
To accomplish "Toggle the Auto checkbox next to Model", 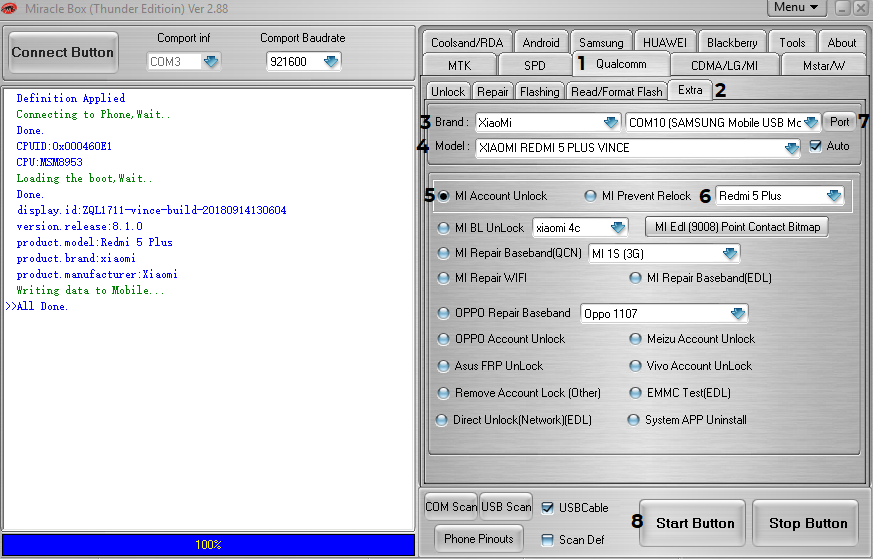I will [x=815, y=146].
